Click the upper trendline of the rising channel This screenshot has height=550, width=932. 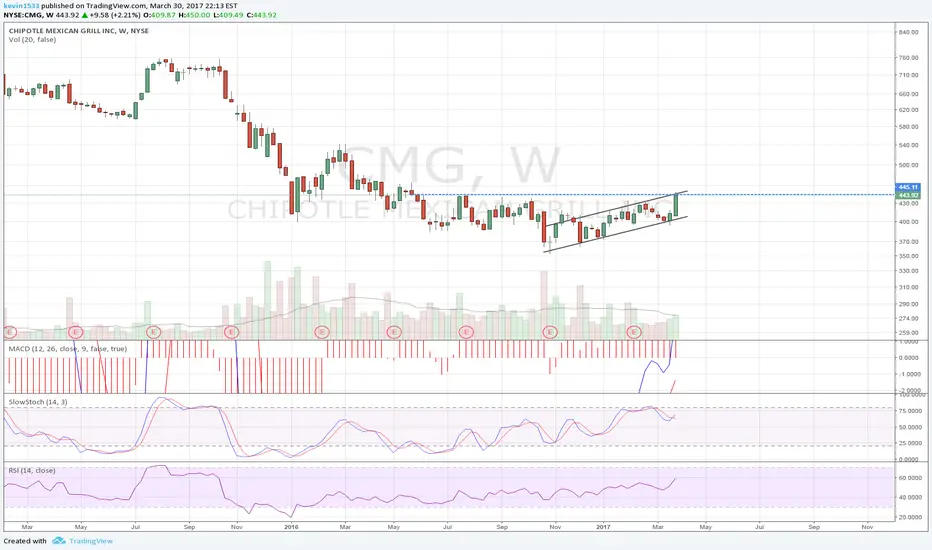tap(617, 209)
